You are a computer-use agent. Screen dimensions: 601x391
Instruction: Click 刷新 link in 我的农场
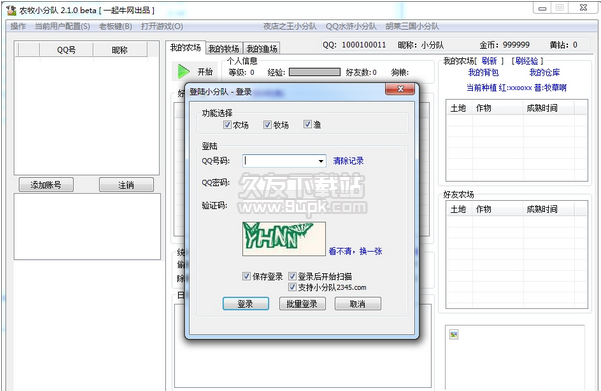coord(489,61)
